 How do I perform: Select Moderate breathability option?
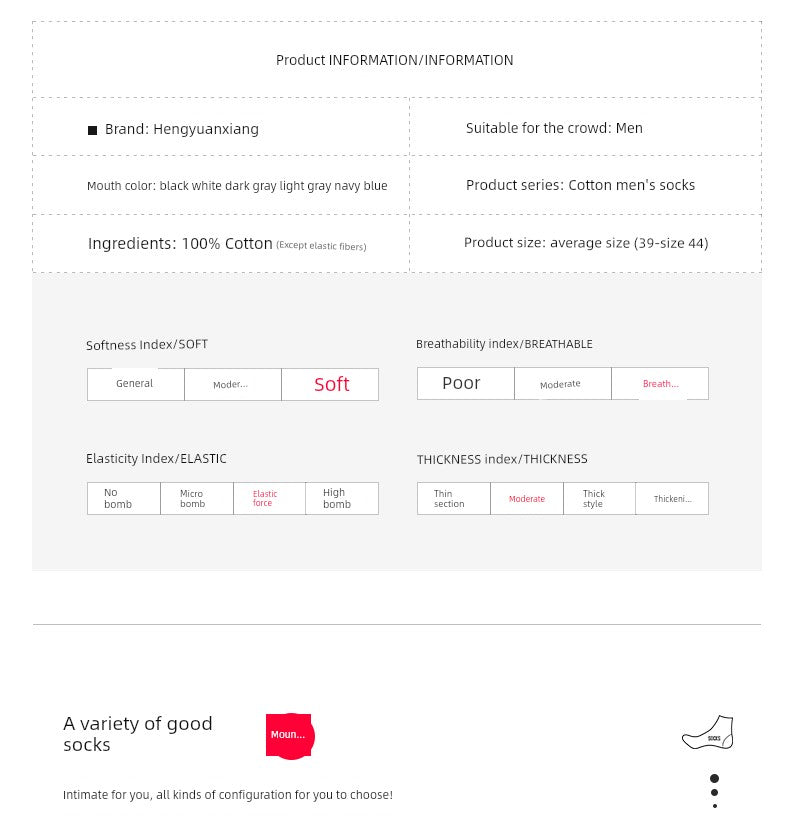[x=560, y=384]
